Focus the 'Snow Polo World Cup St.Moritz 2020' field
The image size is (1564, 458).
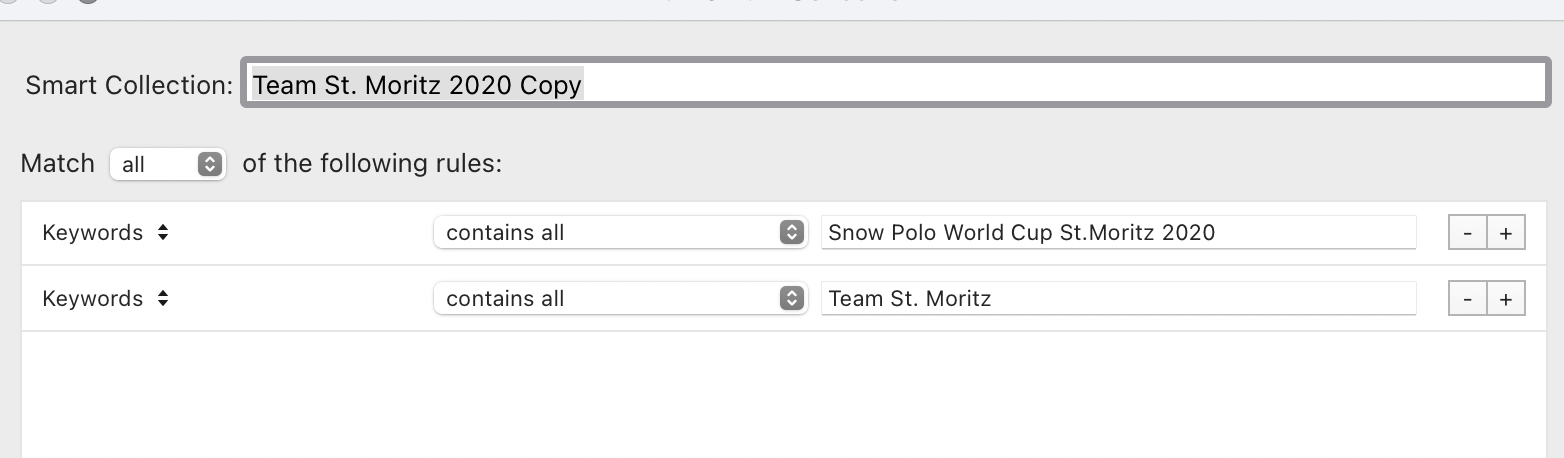click(x=1117, y=233)
